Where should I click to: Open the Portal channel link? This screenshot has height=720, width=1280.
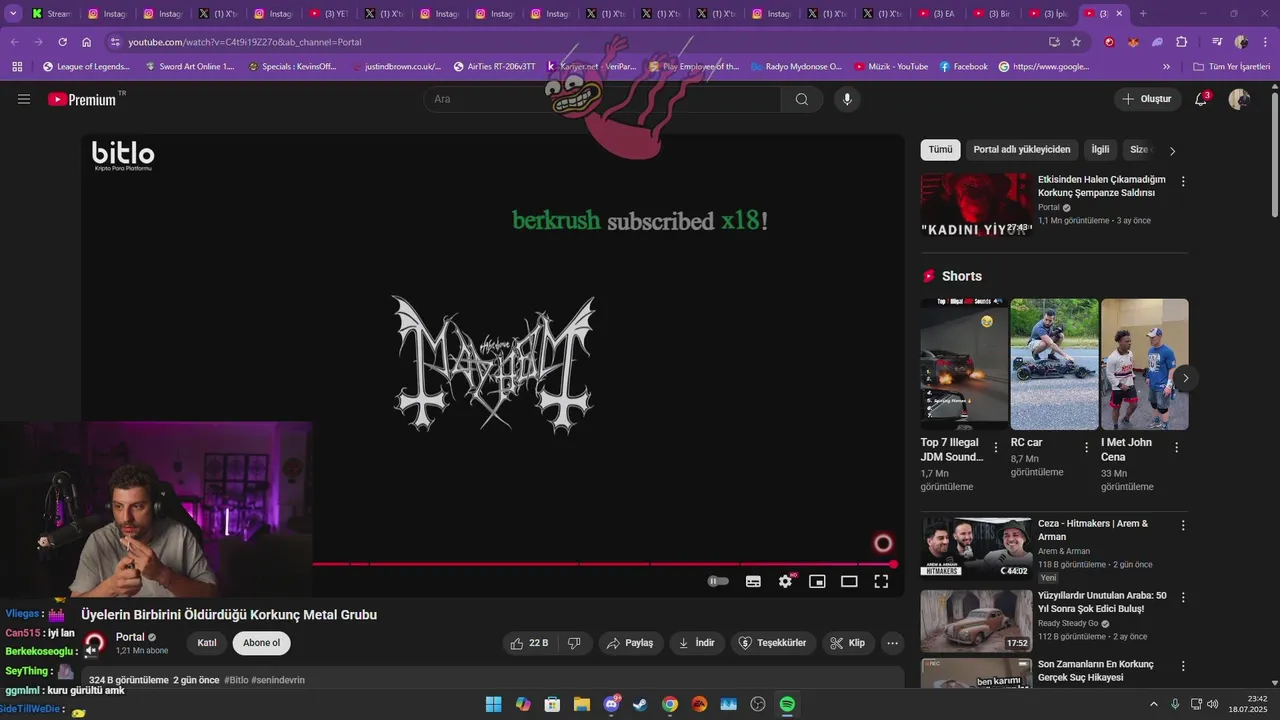pyautogui.click(x=130, y=637)
